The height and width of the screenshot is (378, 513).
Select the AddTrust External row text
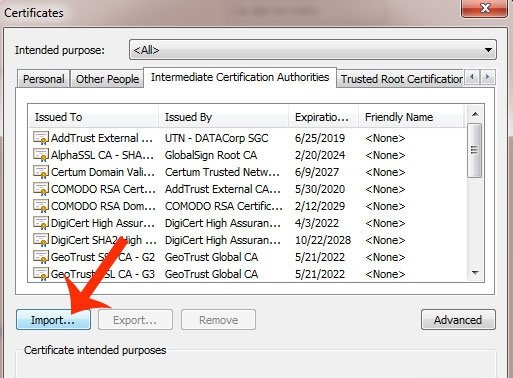(x=102, y=138)
